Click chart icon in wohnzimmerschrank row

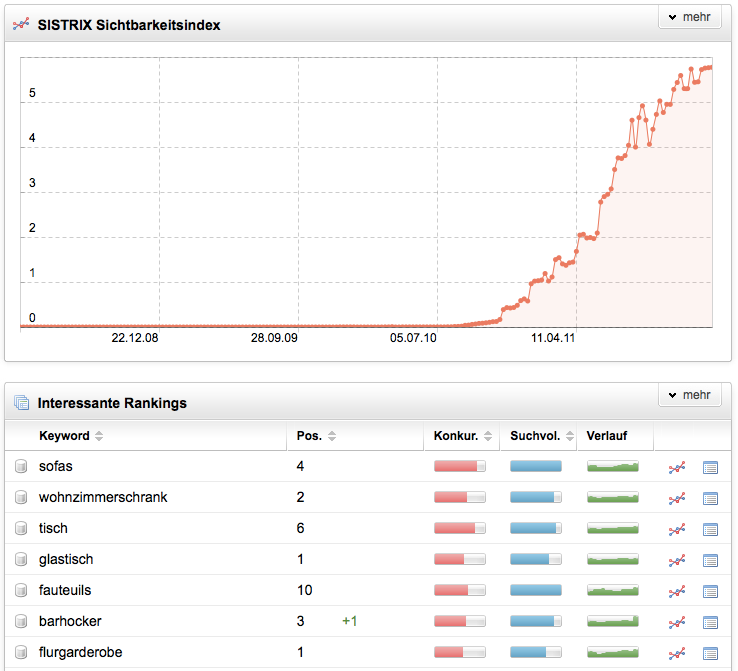coord(677,498)
